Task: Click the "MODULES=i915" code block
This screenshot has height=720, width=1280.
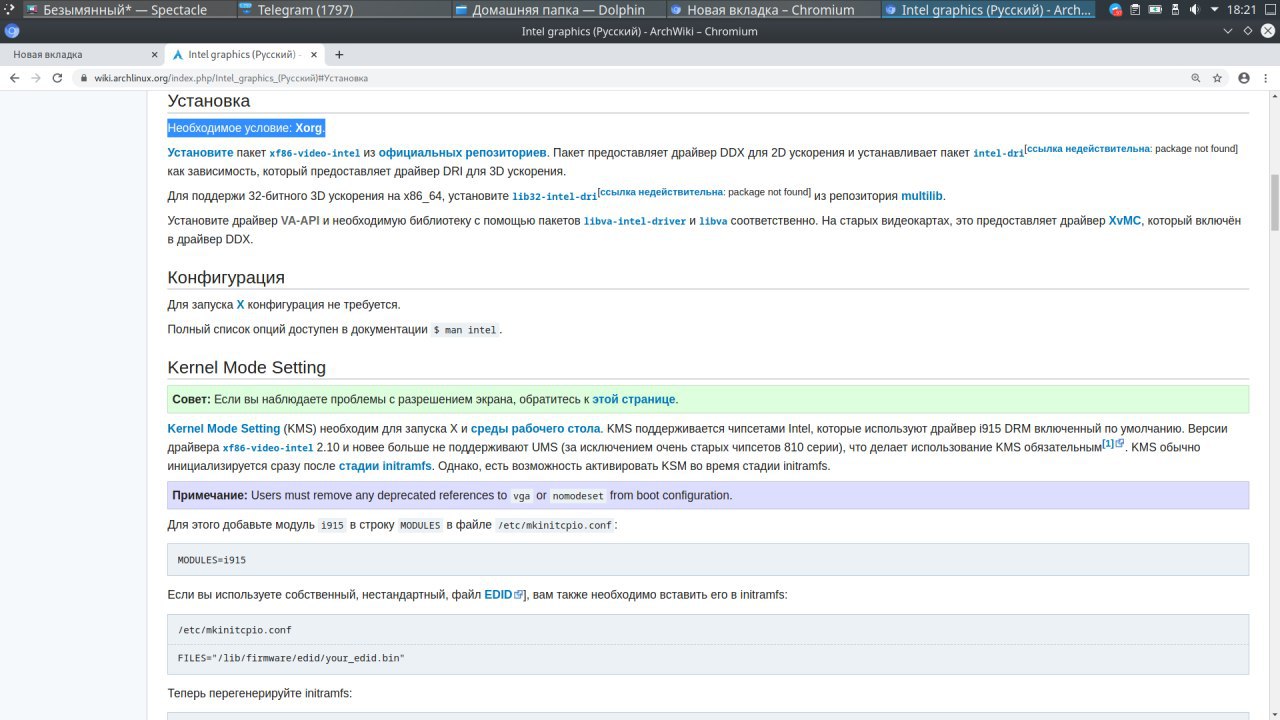Action: click(708, 560)
